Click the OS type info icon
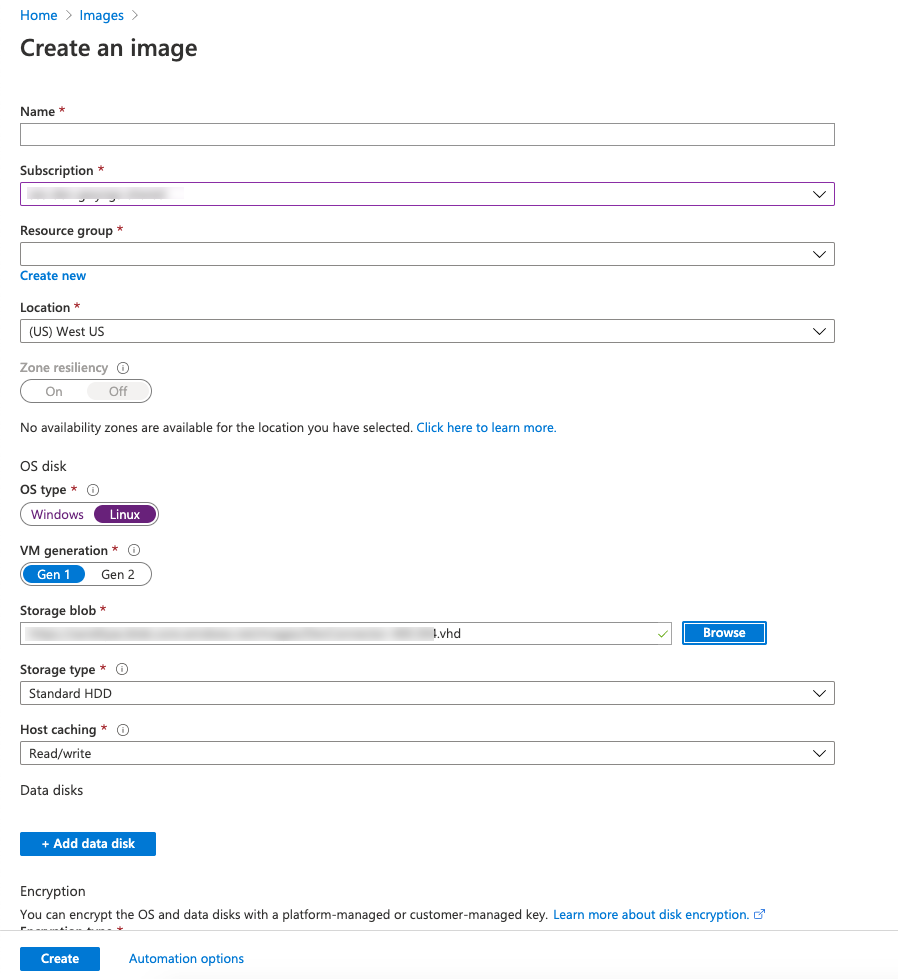The width and height of the screenshot is (898, 979). pos(93,490)
